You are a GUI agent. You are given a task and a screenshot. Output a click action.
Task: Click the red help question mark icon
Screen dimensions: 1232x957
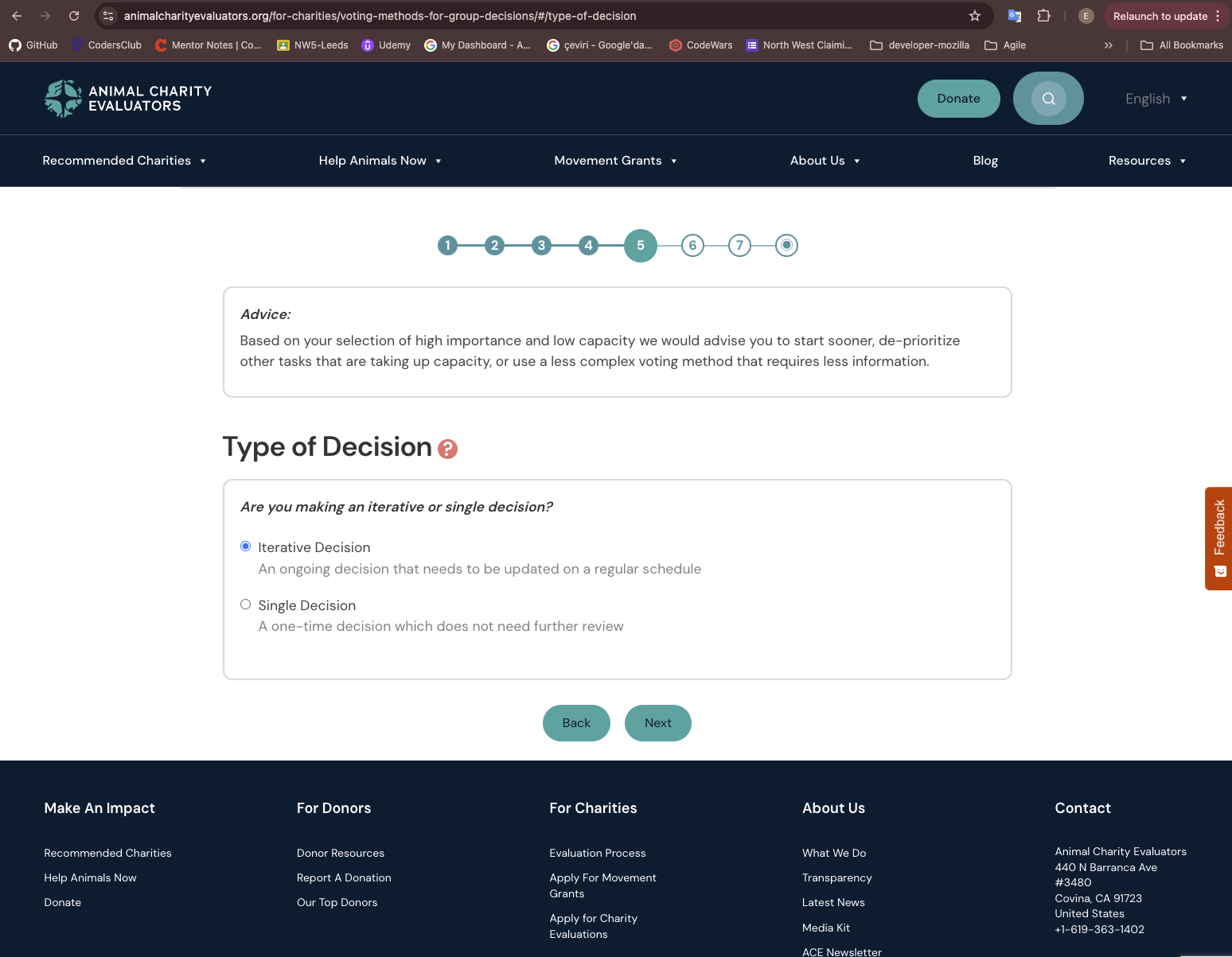point(448,449)
